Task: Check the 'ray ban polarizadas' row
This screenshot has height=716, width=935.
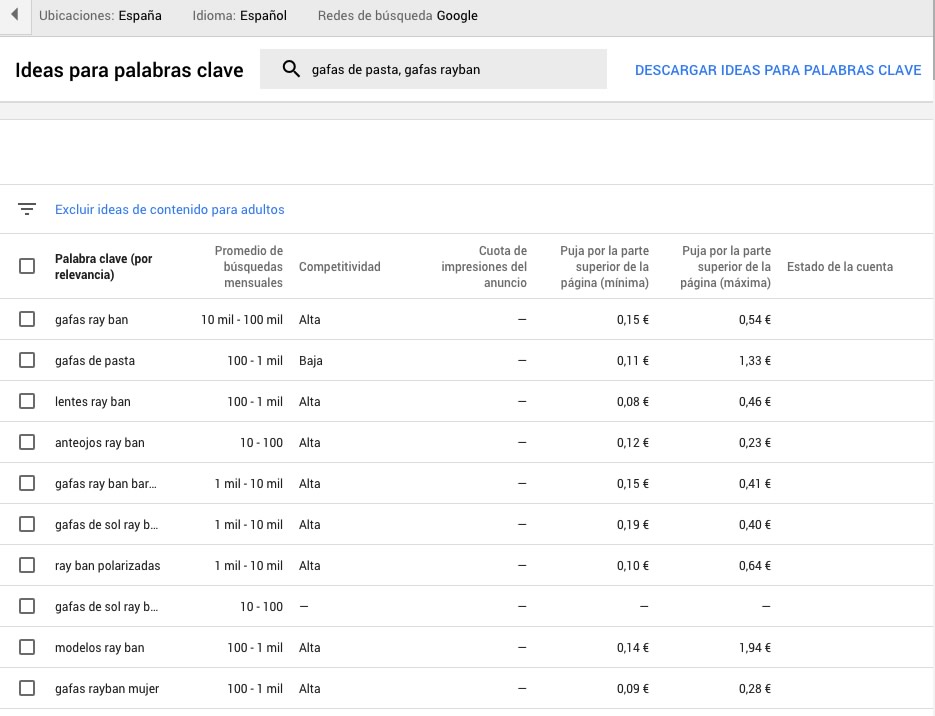Action: point(27,565)
